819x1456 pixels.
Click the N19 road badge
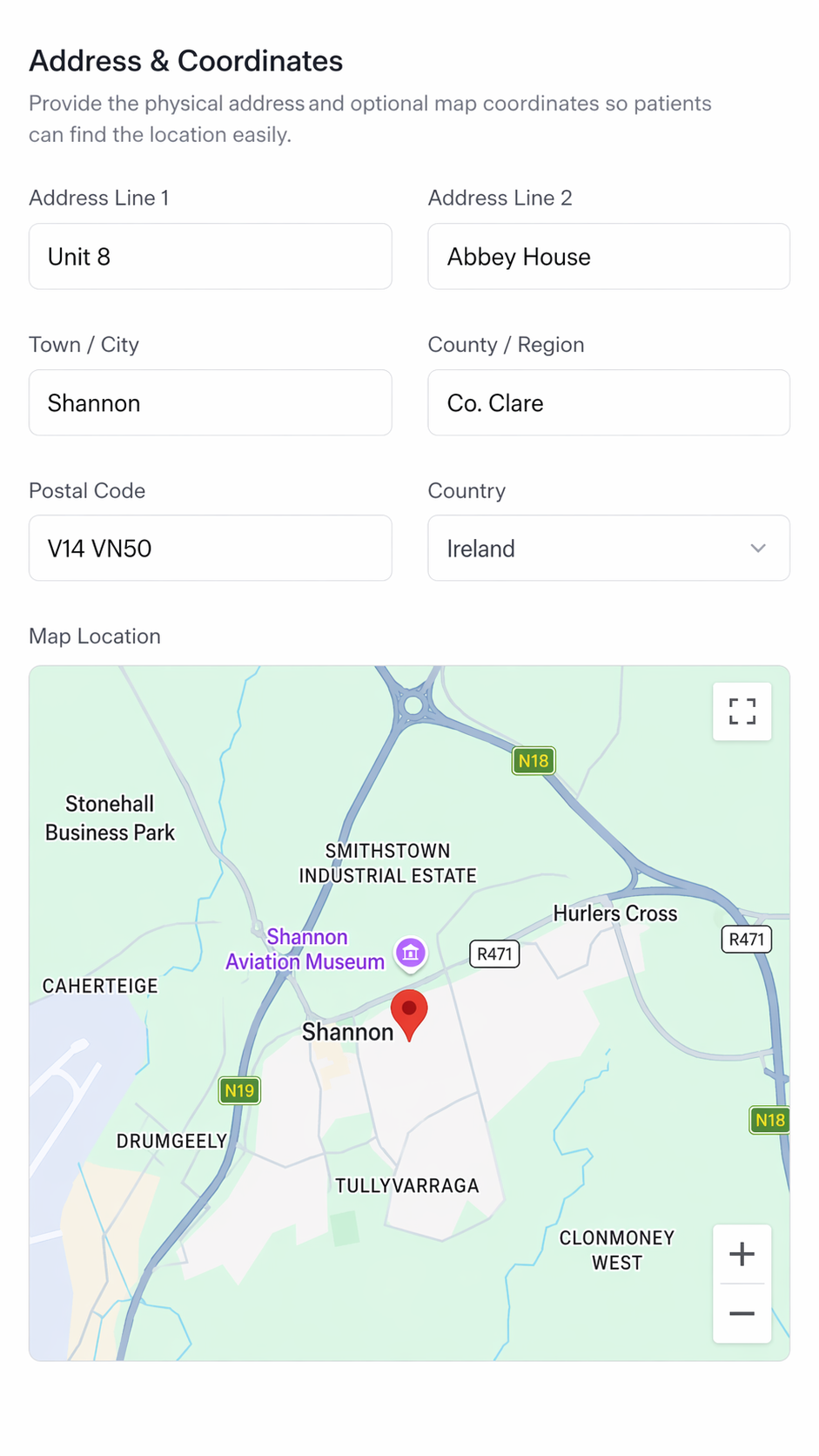point(239,1090)
